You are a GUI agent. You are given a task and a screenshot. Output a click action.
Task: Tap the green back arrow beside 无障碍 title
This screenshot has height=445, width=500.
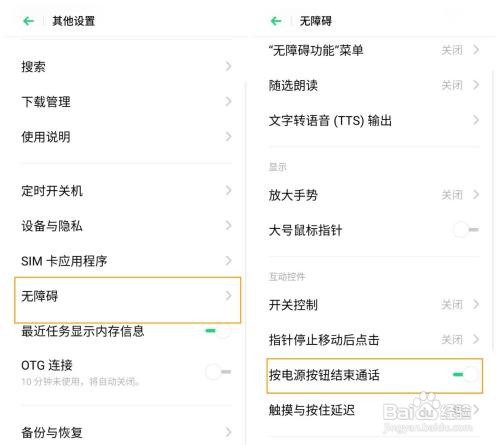pos(276,21)
